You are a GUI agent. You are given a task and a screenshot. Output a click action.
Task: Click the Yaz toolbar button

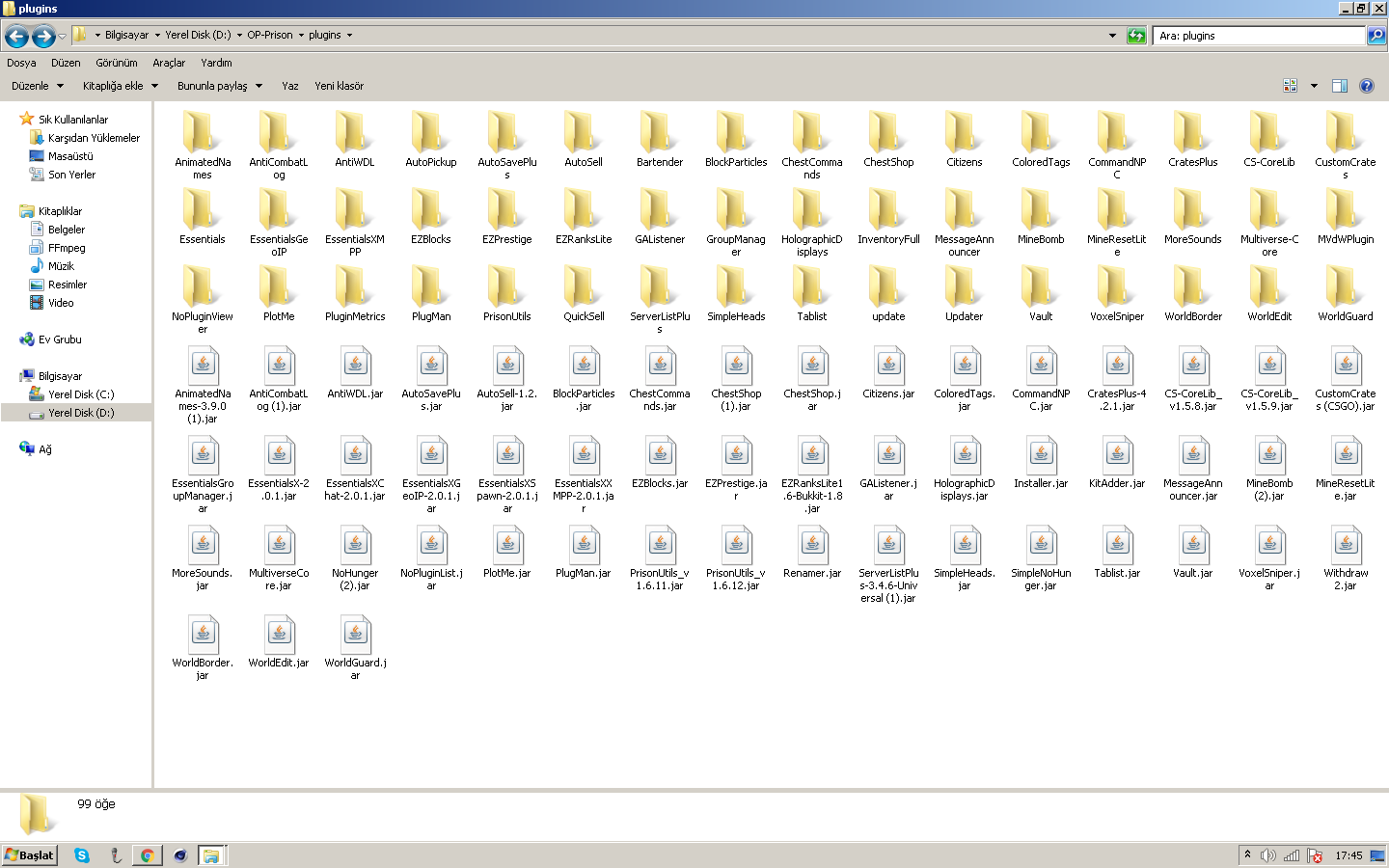pyautogui.click(x=290, y=86)
